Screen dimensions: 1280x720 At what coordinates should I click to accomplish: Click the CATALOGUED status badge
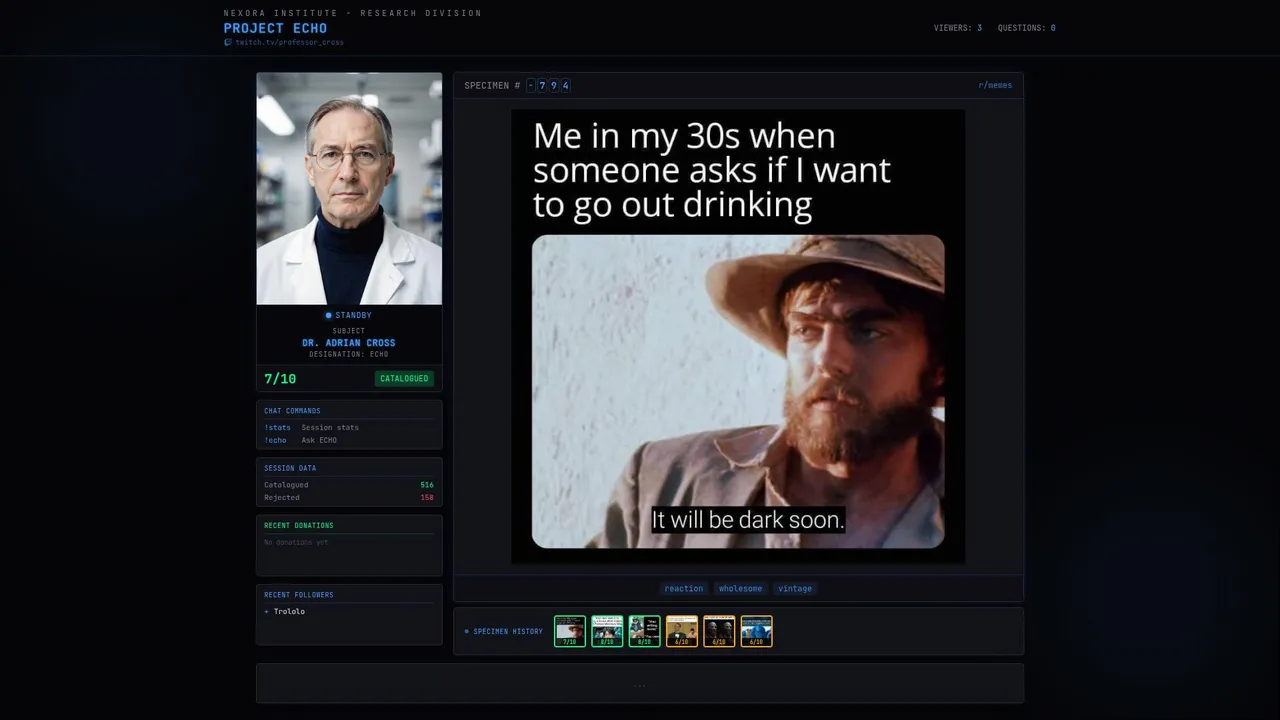tap(404, 379)
